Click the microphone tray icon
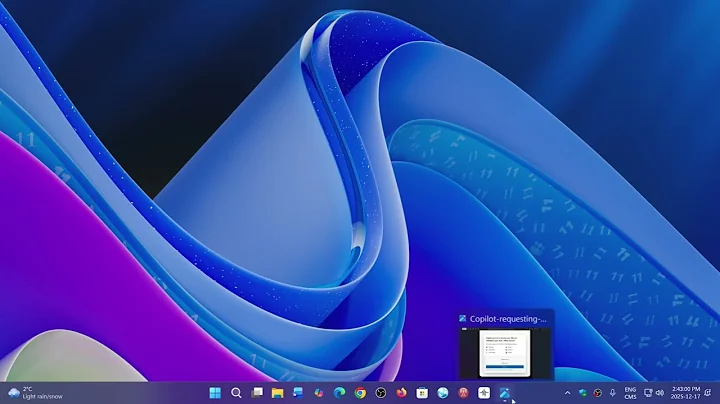 pyautogui.click(x=612, y=393)
